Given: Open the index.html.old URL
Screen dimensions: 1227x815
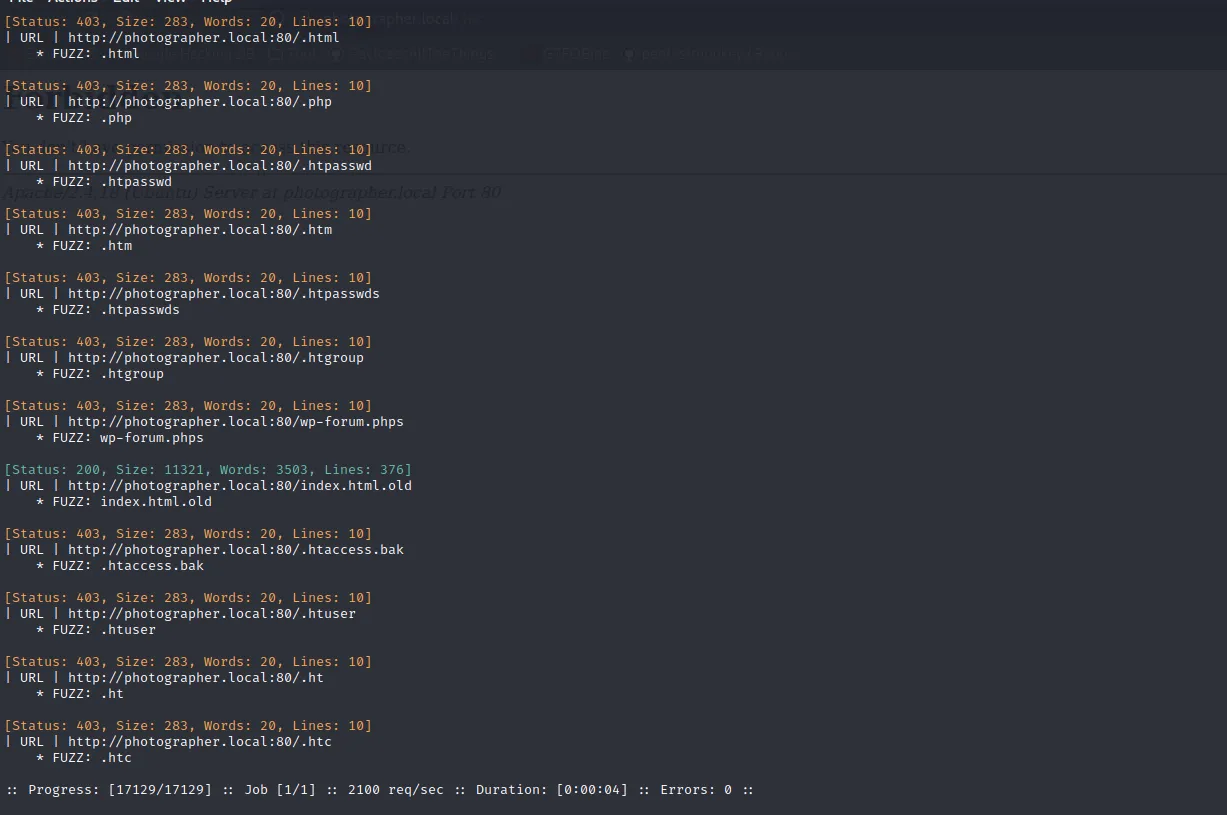Looking at the screenshot, I should [x=239, y=486].
